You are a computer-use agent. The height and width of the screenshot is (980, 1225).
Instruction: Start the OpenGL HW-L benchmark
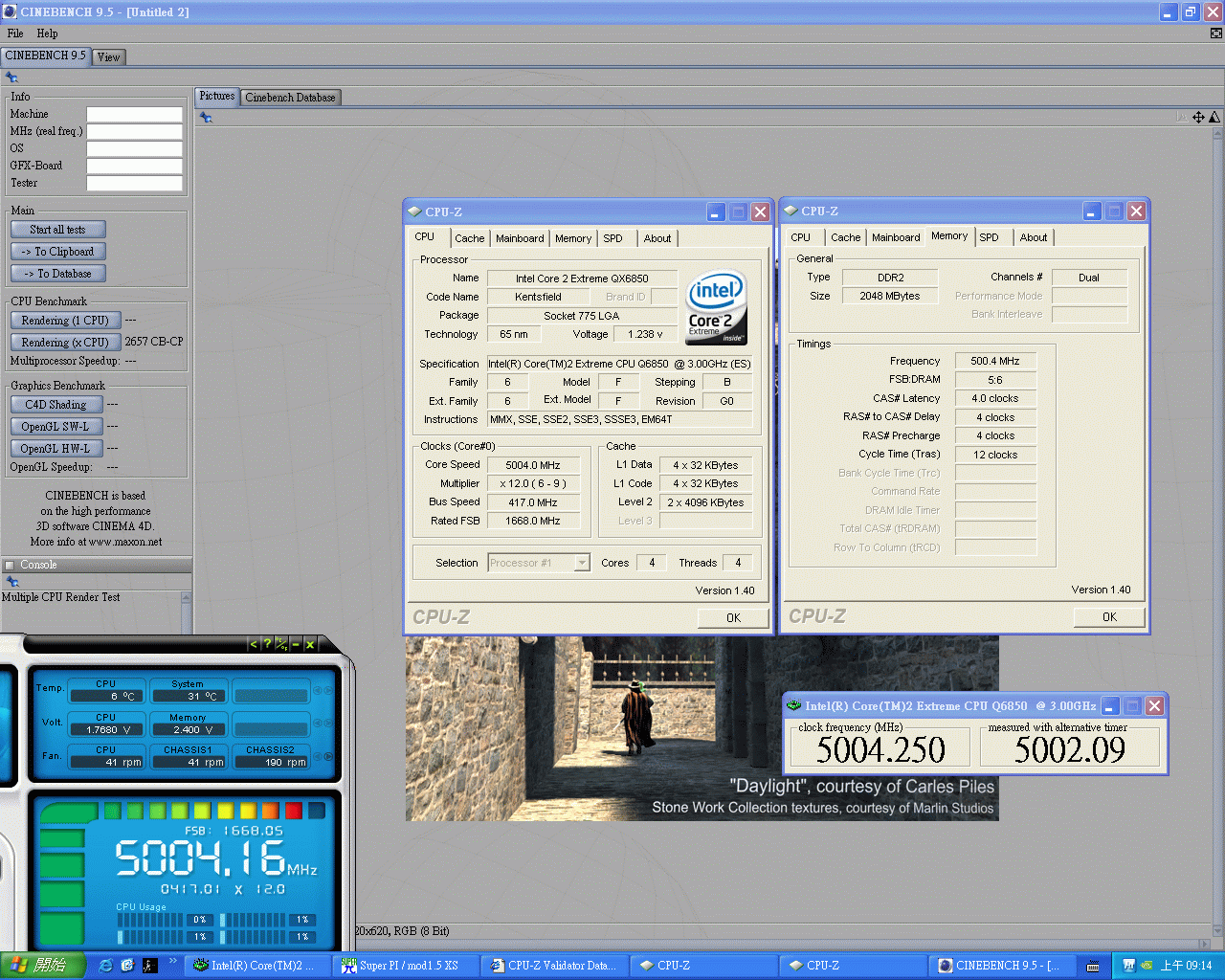56,449
